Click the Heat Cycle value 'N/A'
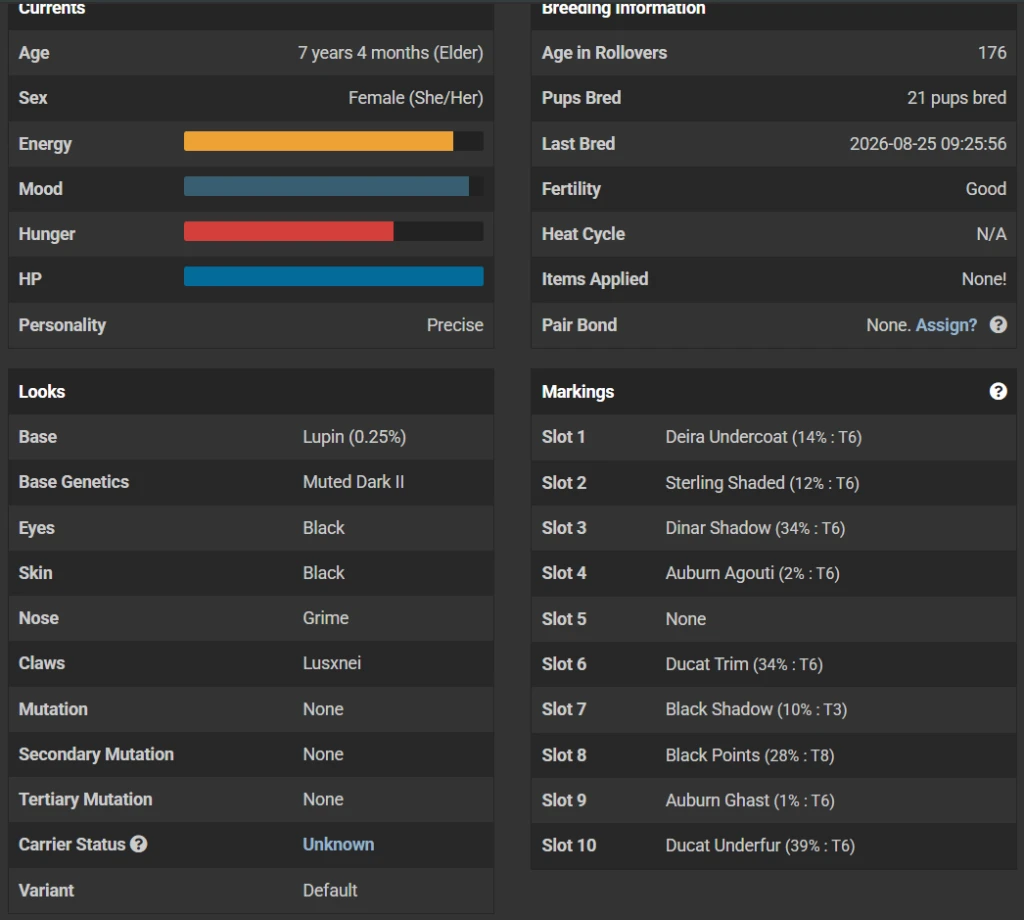Image resolution: width=1024 pixels, height=920 pixels. point(991,234)
